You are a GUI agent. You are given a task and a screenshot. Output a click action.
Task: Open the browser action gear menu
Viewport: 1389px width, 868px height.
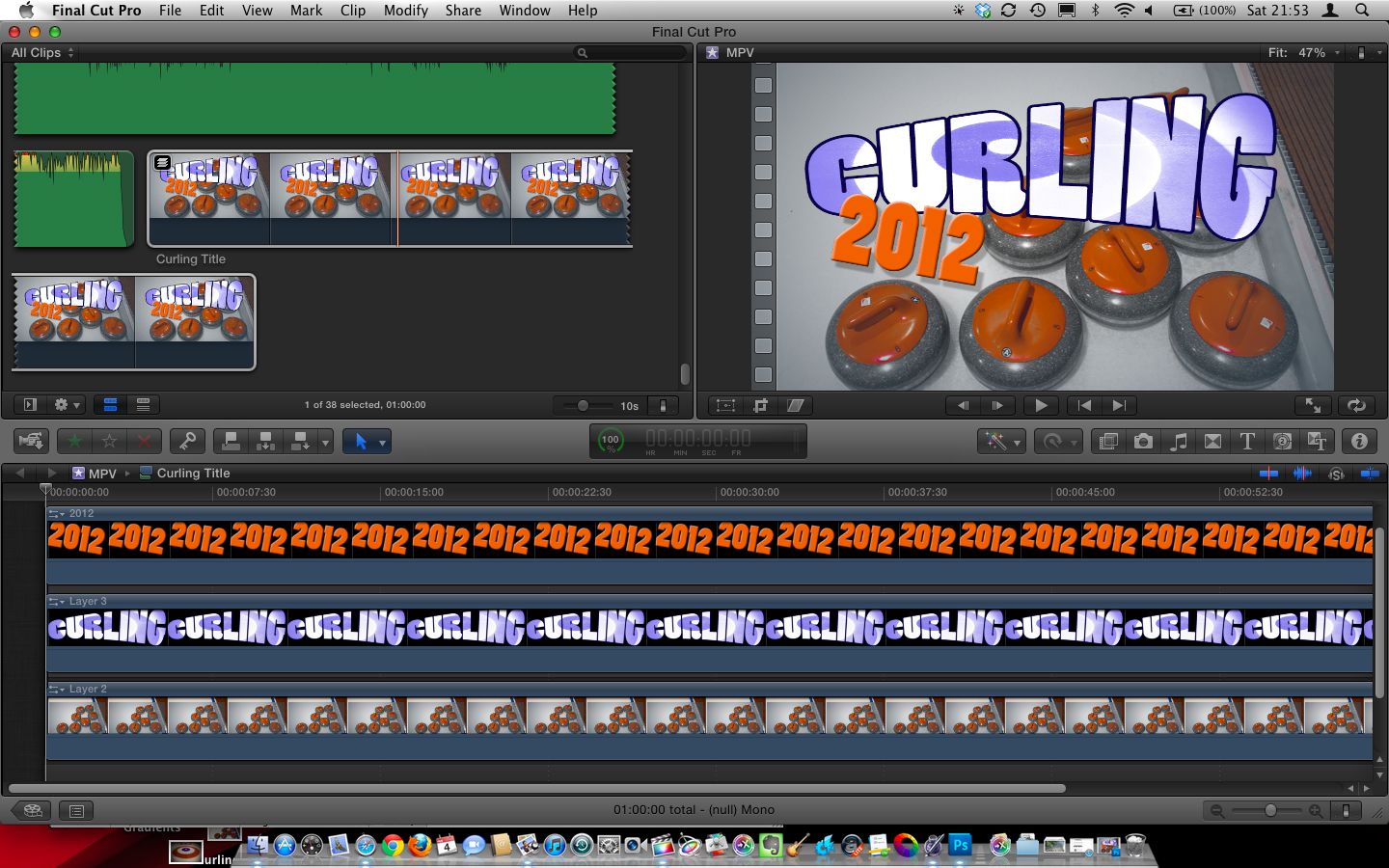point(67,405)
